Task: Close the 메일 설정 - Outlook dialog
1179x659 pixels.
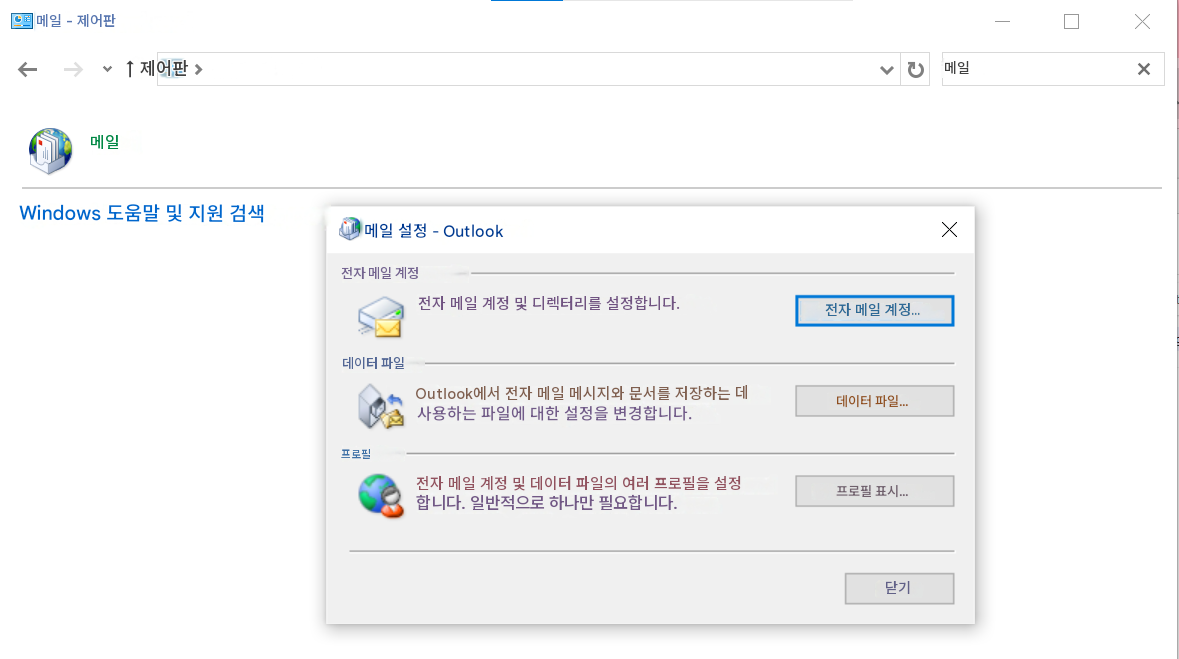Action: 949,229
